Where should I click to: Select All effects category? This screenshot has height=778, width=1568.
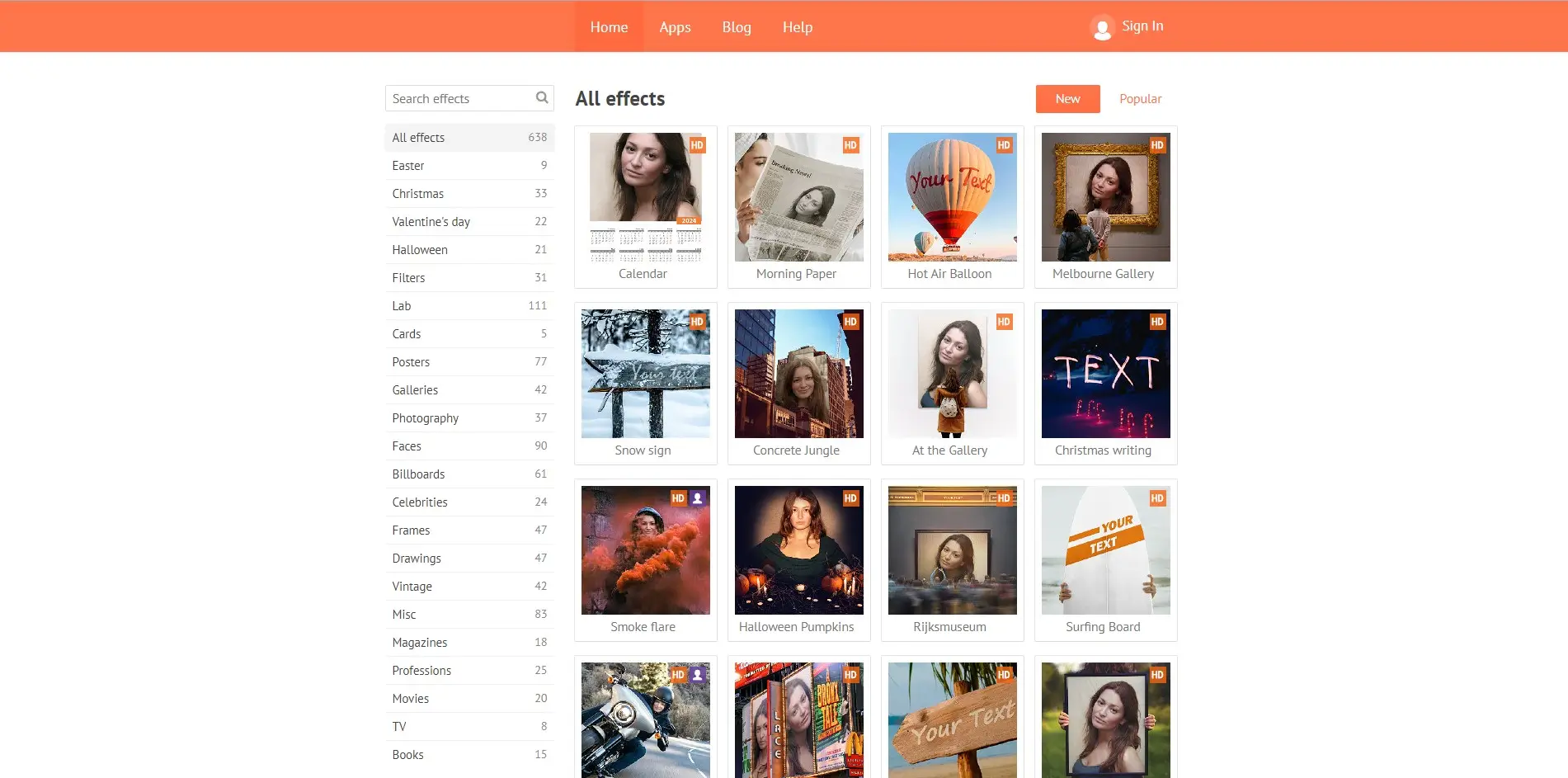[469, 138]
